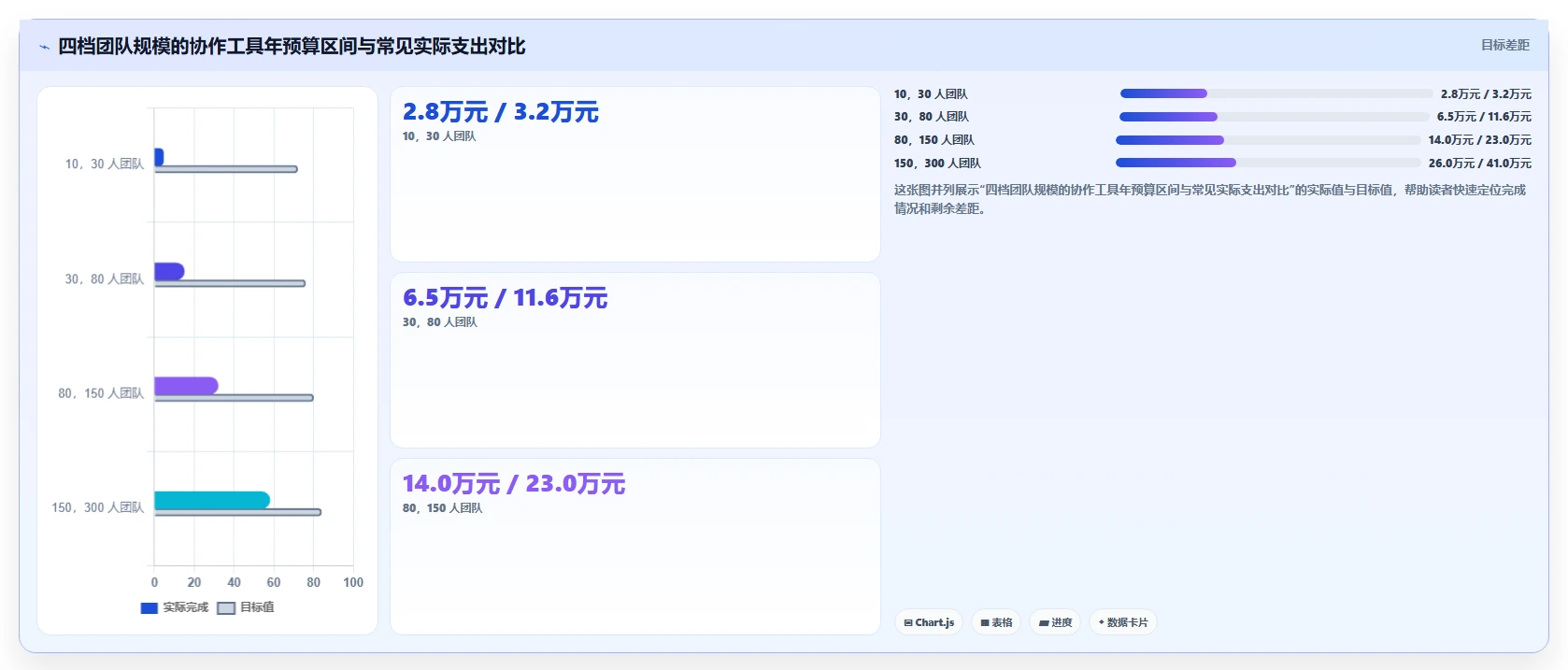
Task: Click the progress bar for 10，30 人团队
Action: point(1276,93)
